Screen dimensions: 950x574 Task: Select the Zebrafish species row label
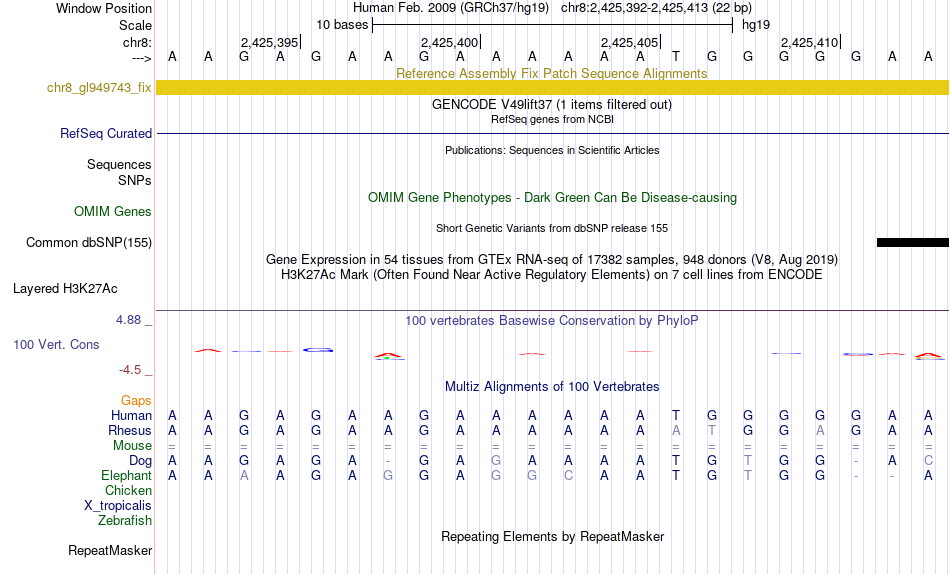click(125, 521)
